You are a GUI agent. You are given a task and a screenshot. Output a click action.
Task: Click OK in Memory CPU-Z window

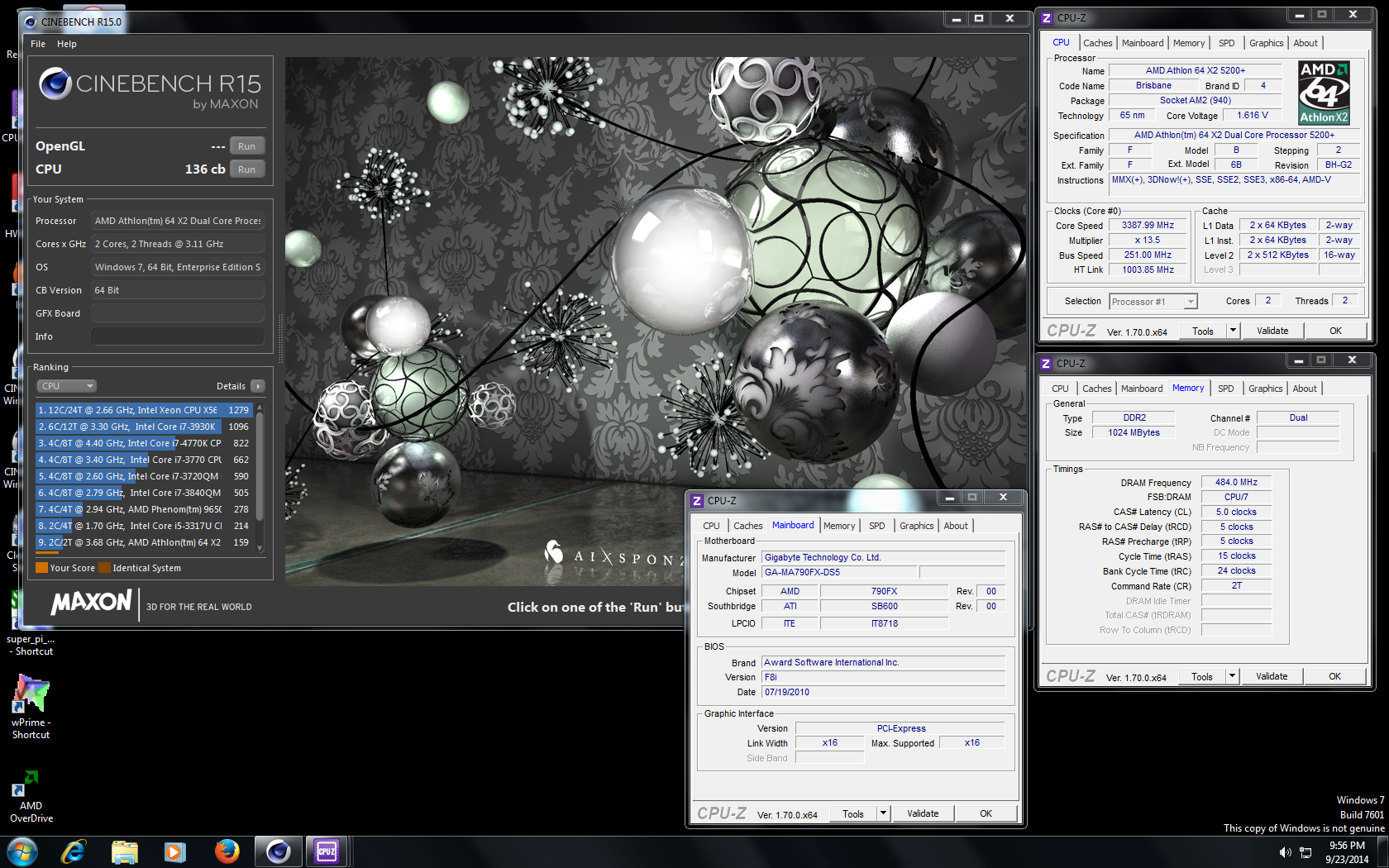click(x=1334, y=676)
